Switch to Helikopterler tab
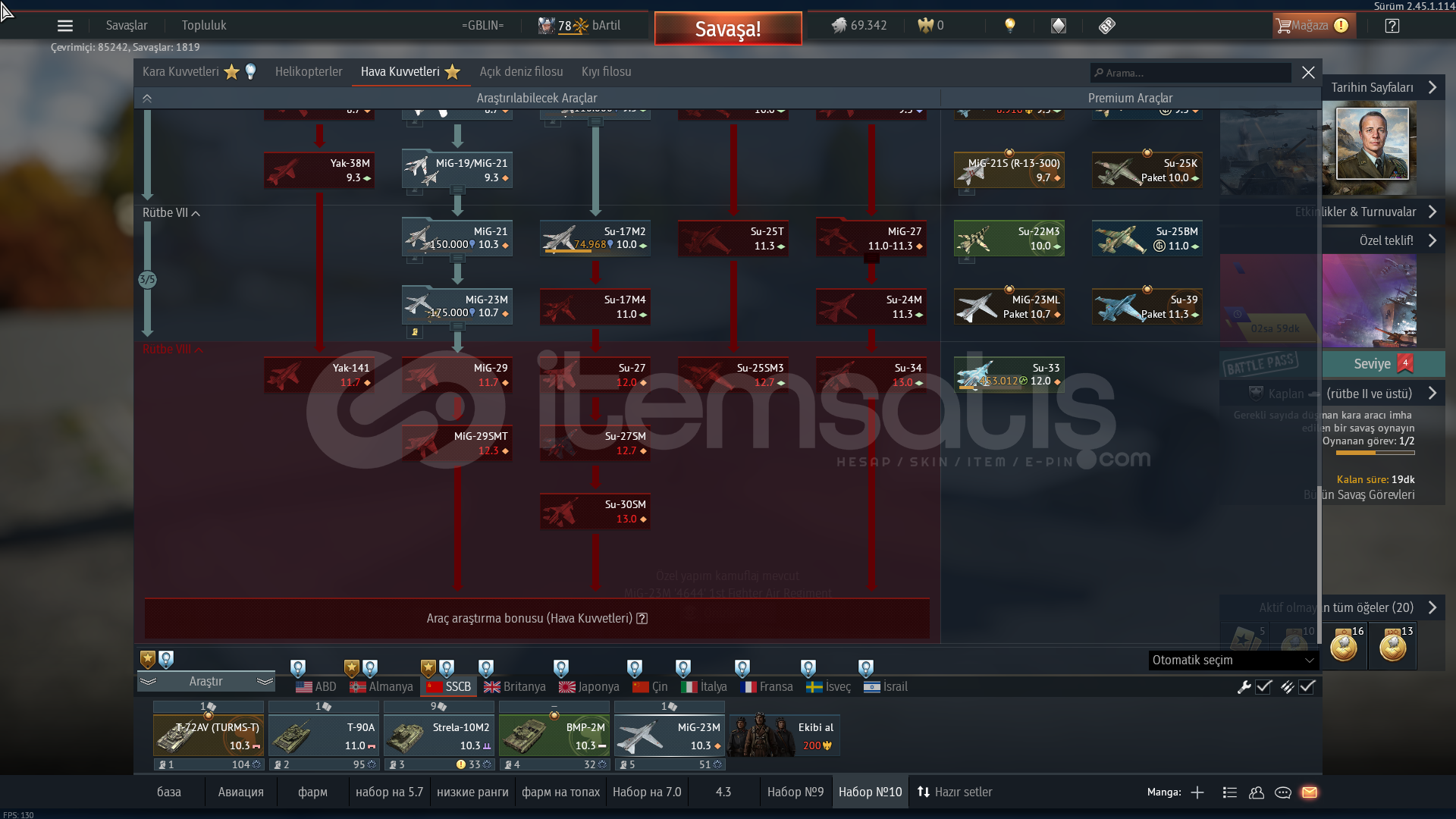The width and height of the screenshot is (1456, 819). pos(309,71)
